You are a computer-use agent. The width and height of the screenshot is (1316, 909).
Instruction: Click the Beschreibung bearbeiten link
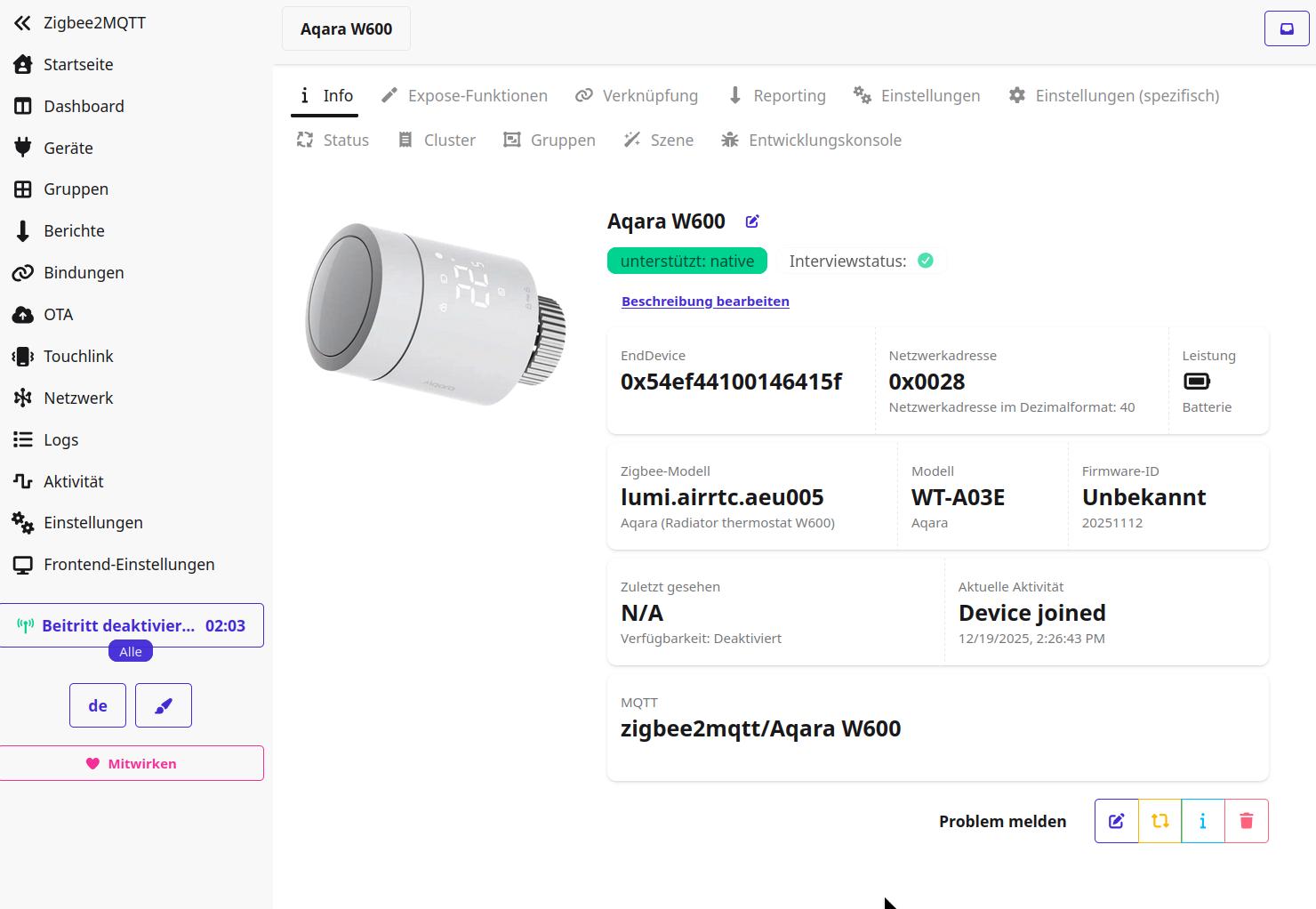pyautogui.click(x=705, y=302)
